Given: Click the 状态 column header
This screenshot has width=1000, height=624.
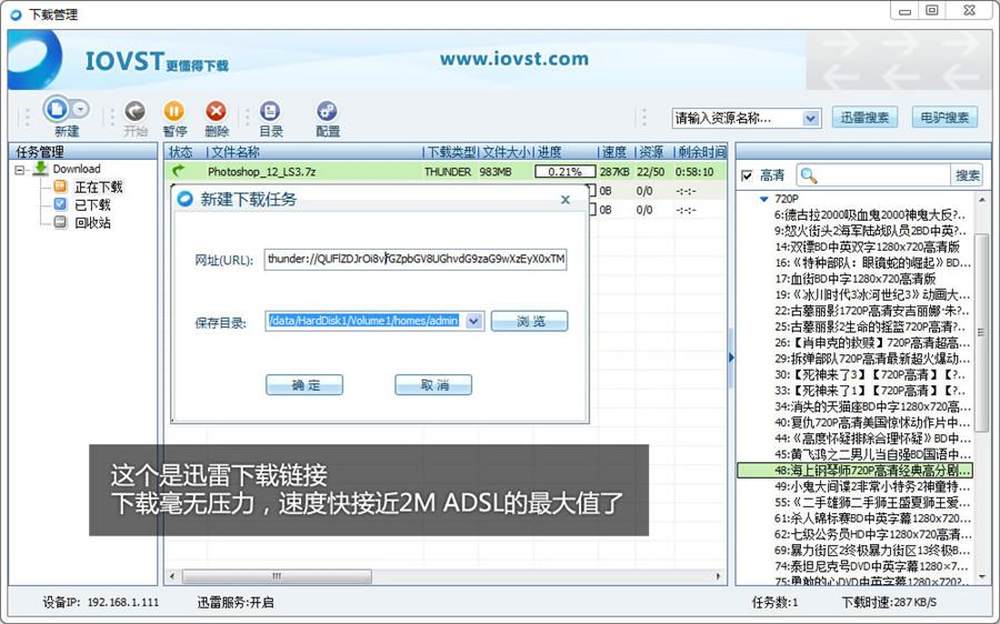Looking at the screenshot, I should point(181,152).
